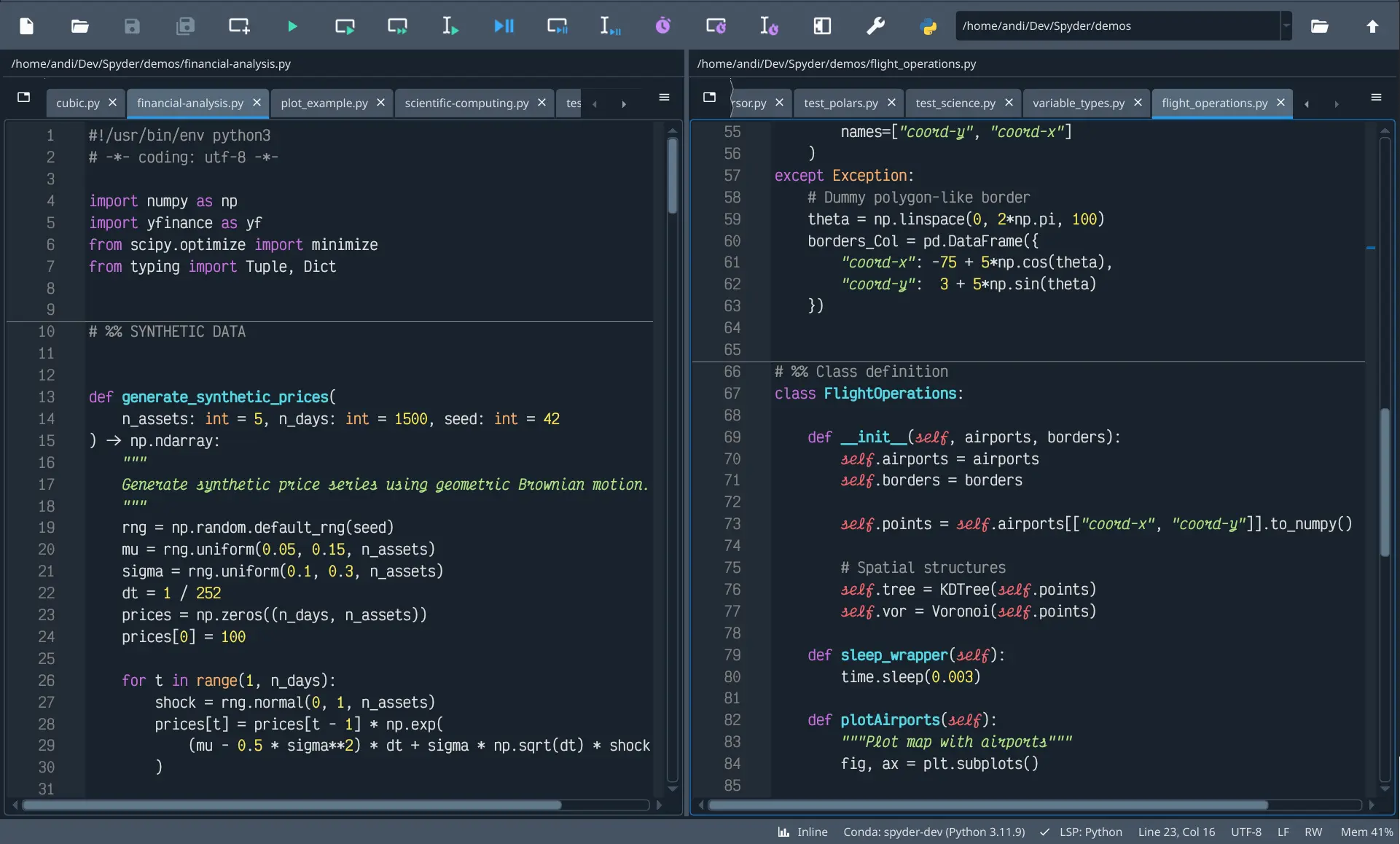The width and height of the screenshot is (1400, 844).
Task: Save the current file
Action: (132, 26)
